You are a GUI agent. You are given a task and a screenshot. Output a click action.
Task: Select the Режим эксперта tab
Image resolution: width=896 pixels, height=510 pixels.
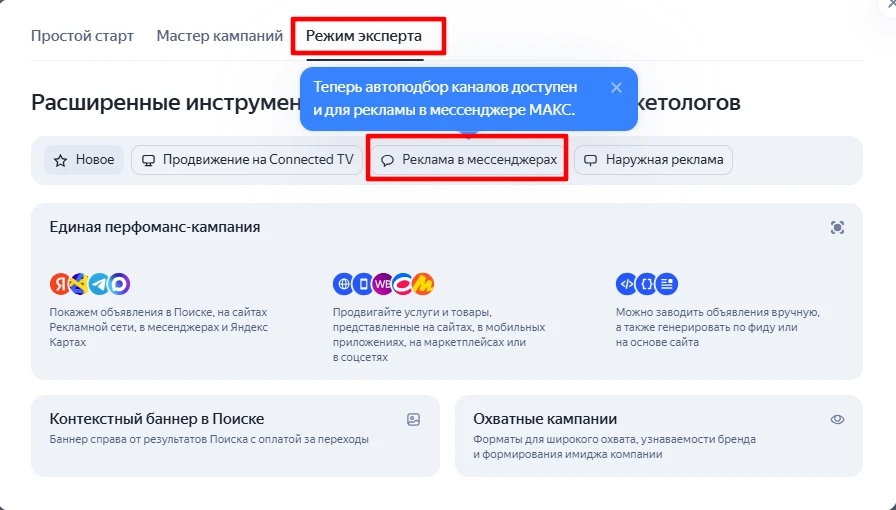pyautogui.click(x=364, y=36)
